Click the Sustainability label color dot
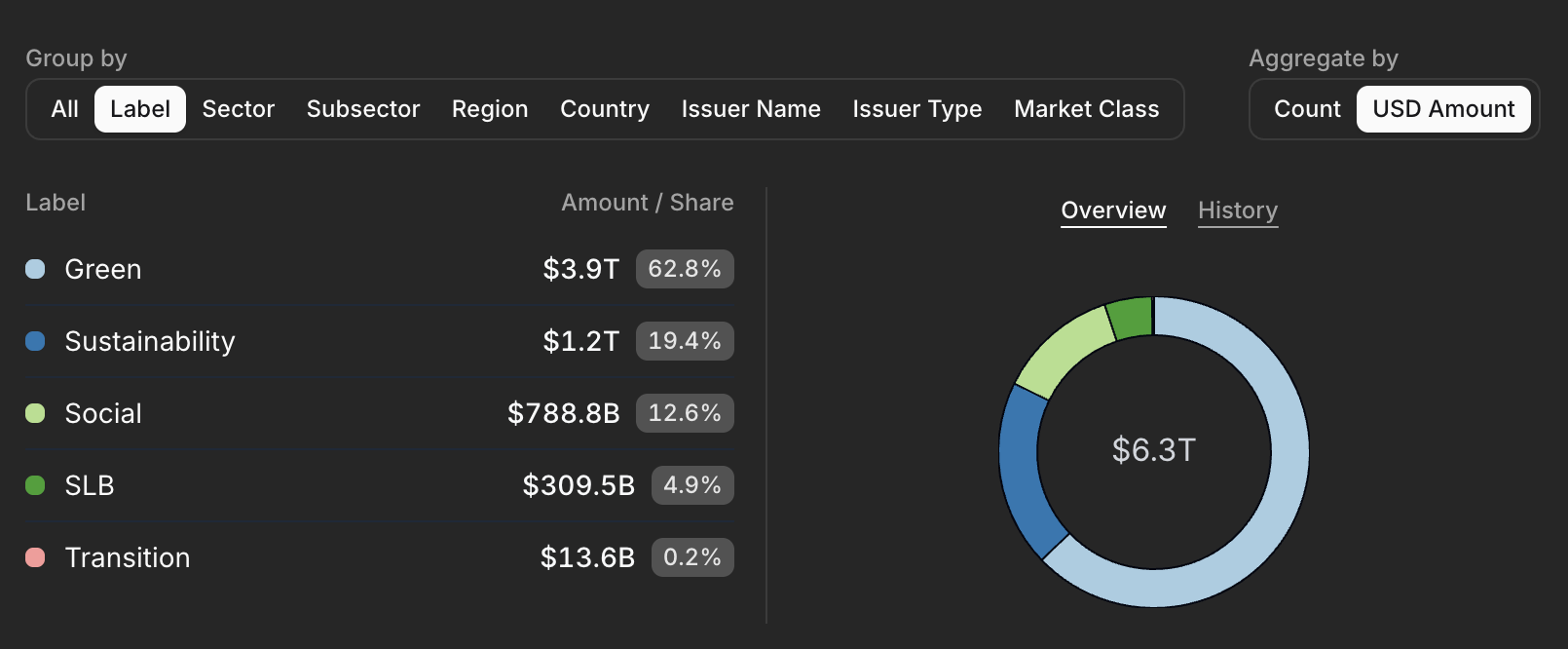The image size is (1568, 649). [35, 341]
